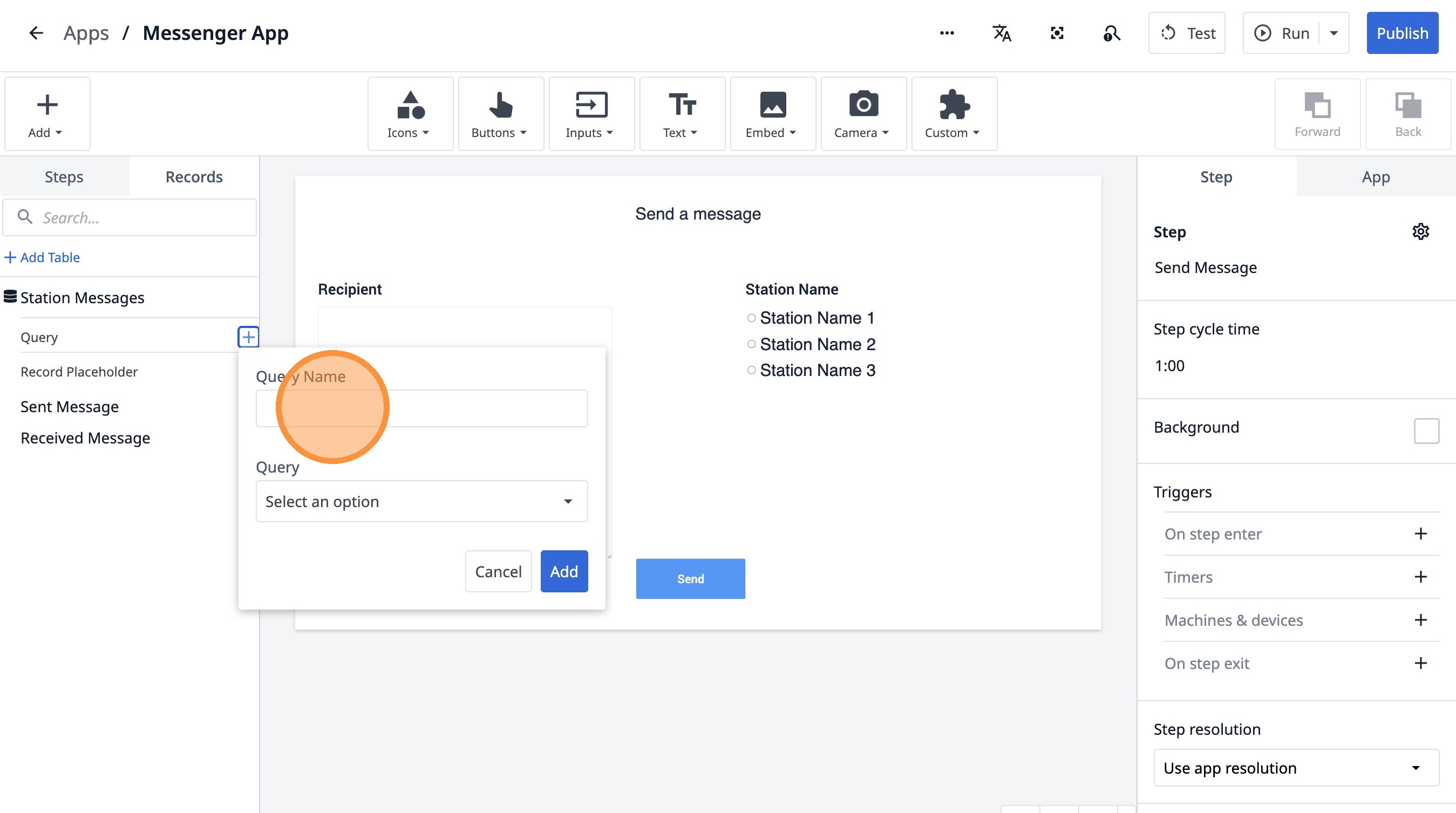The height and width of the screenshot is (813, 1456).
Task: Click the Background color checkbox swatch
Action: (1426, 431)
